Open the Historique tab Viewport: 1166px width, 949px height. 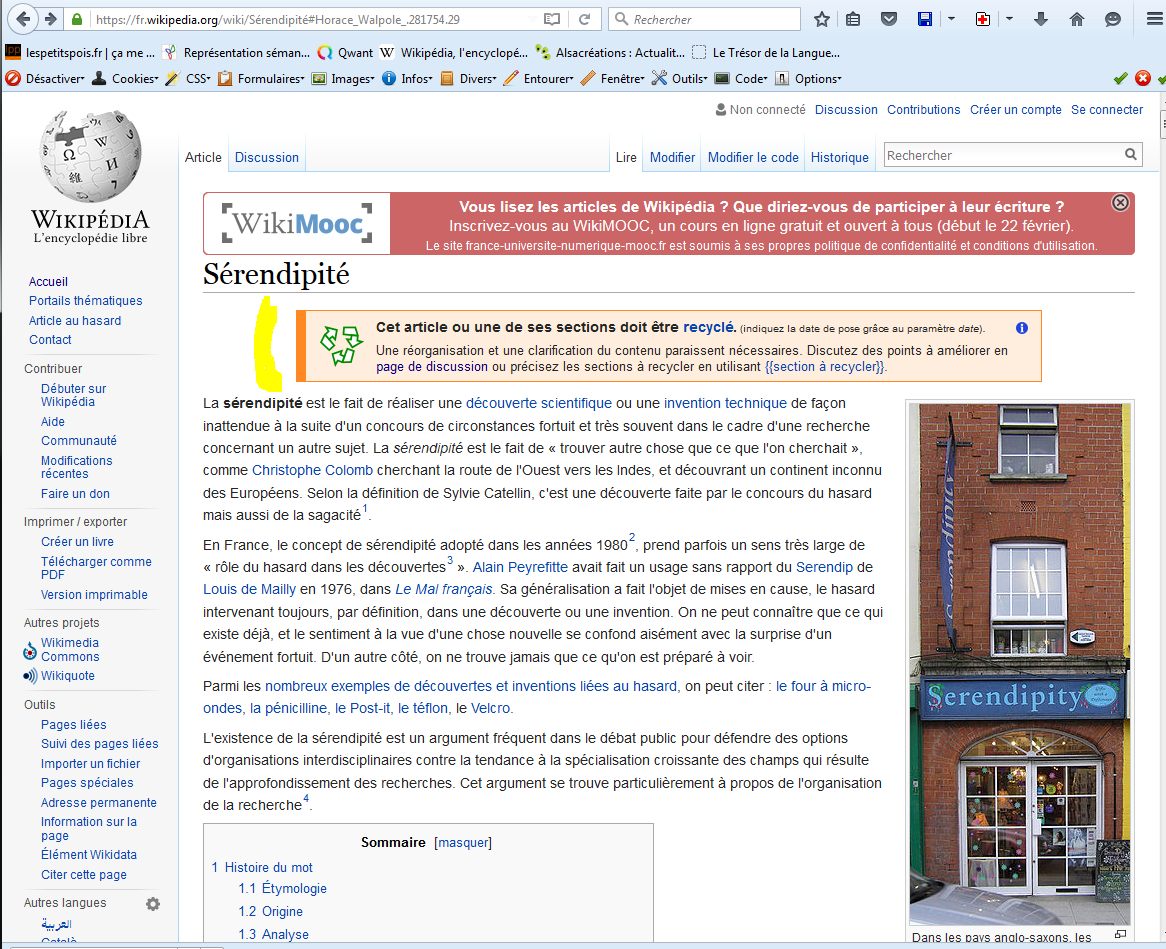(x=839, y=157)
